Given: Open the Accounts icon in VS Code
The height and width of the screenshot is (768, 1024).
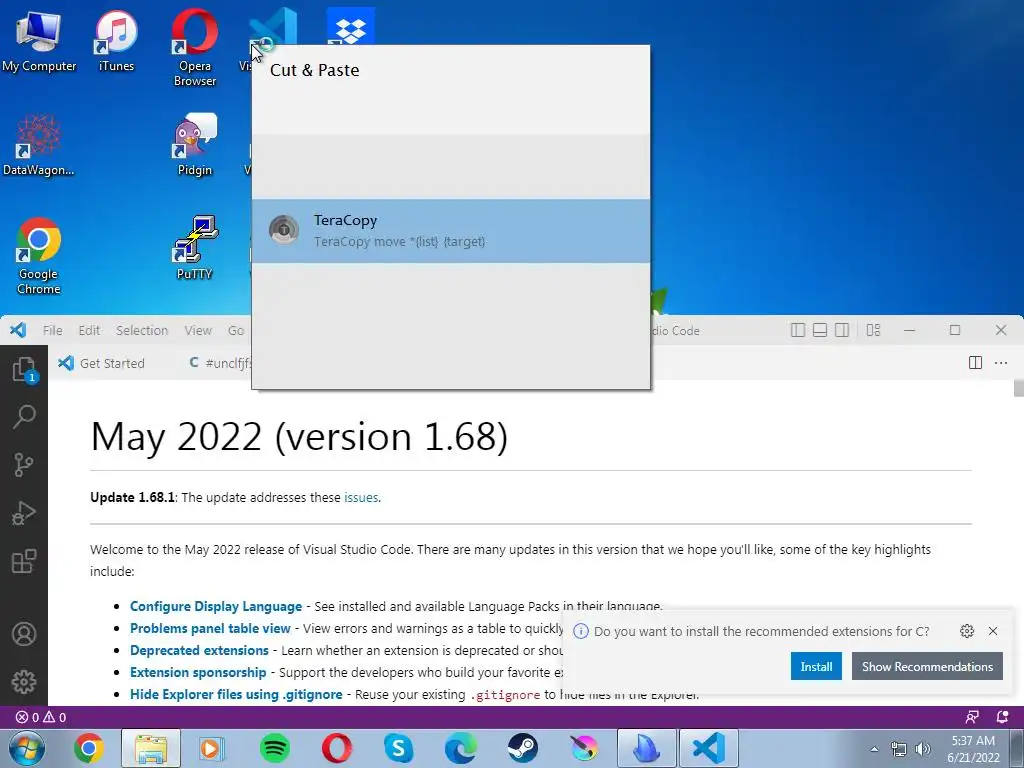Looking at the screenshot, I should [24, 634].
